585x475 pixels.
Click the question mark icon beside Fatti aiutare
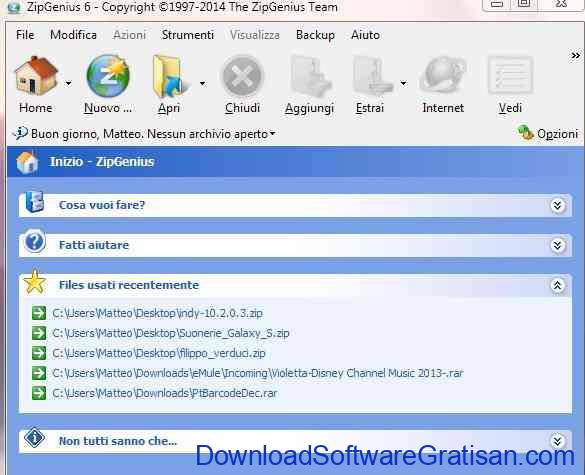pos(35,242)
